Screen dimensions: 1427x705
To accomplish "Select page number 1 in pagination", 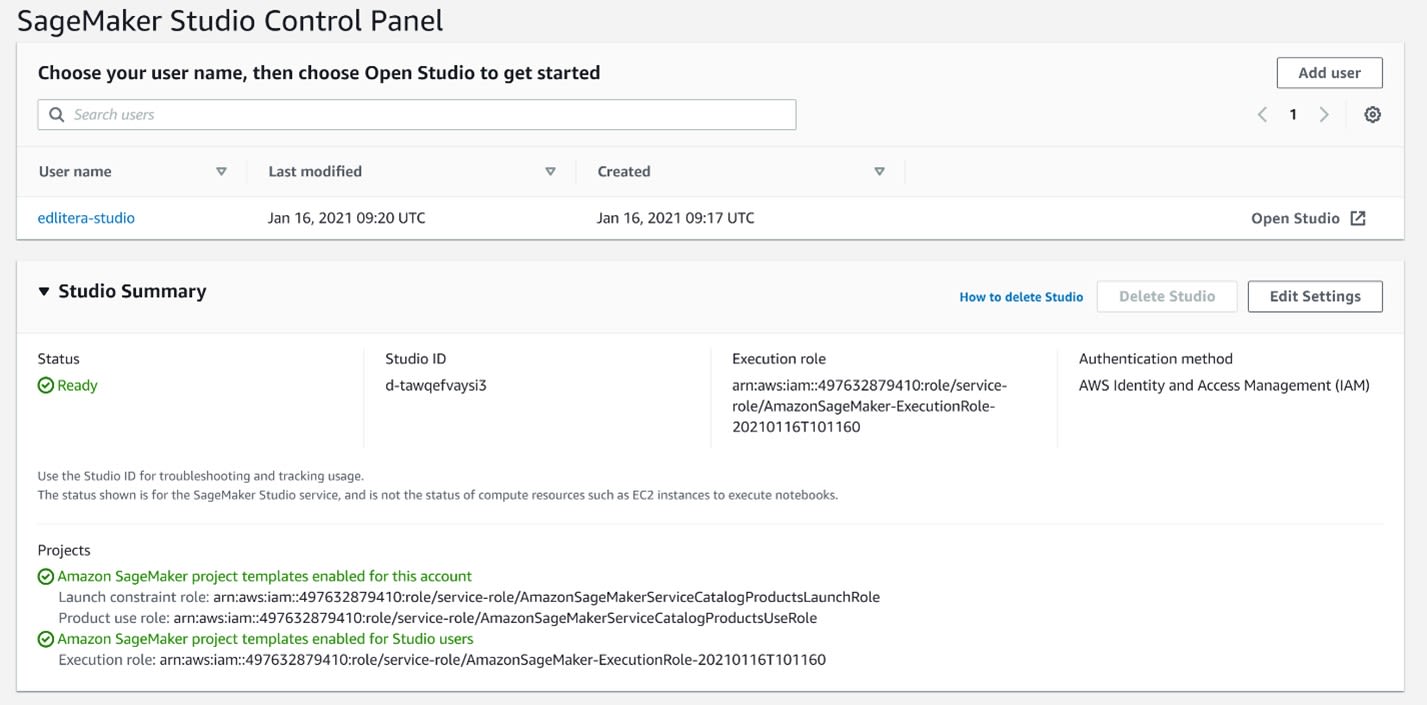I will [1293, 115].
